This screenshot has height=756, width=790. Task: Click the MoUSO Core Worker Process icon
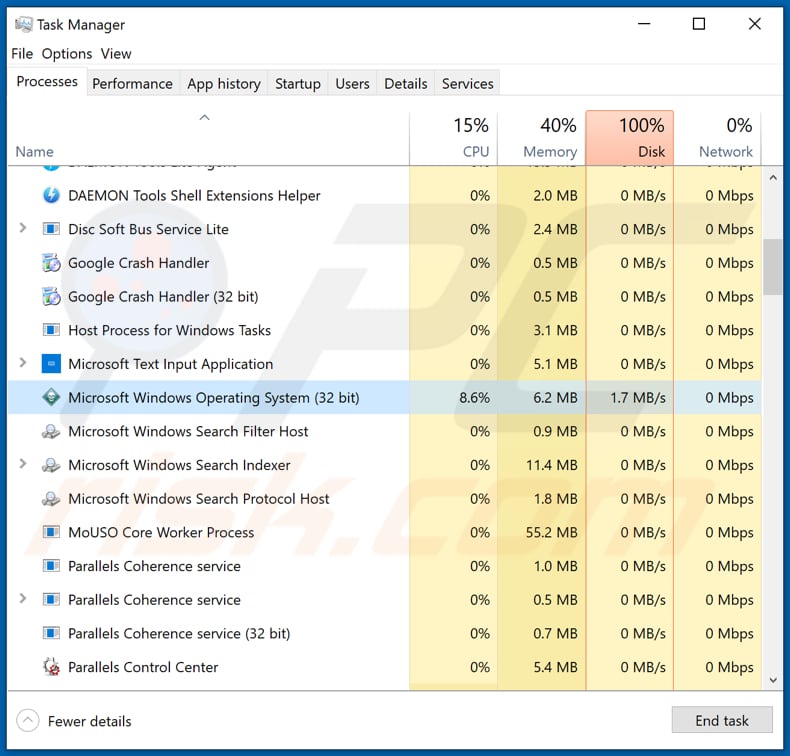(x=51, y=532)
